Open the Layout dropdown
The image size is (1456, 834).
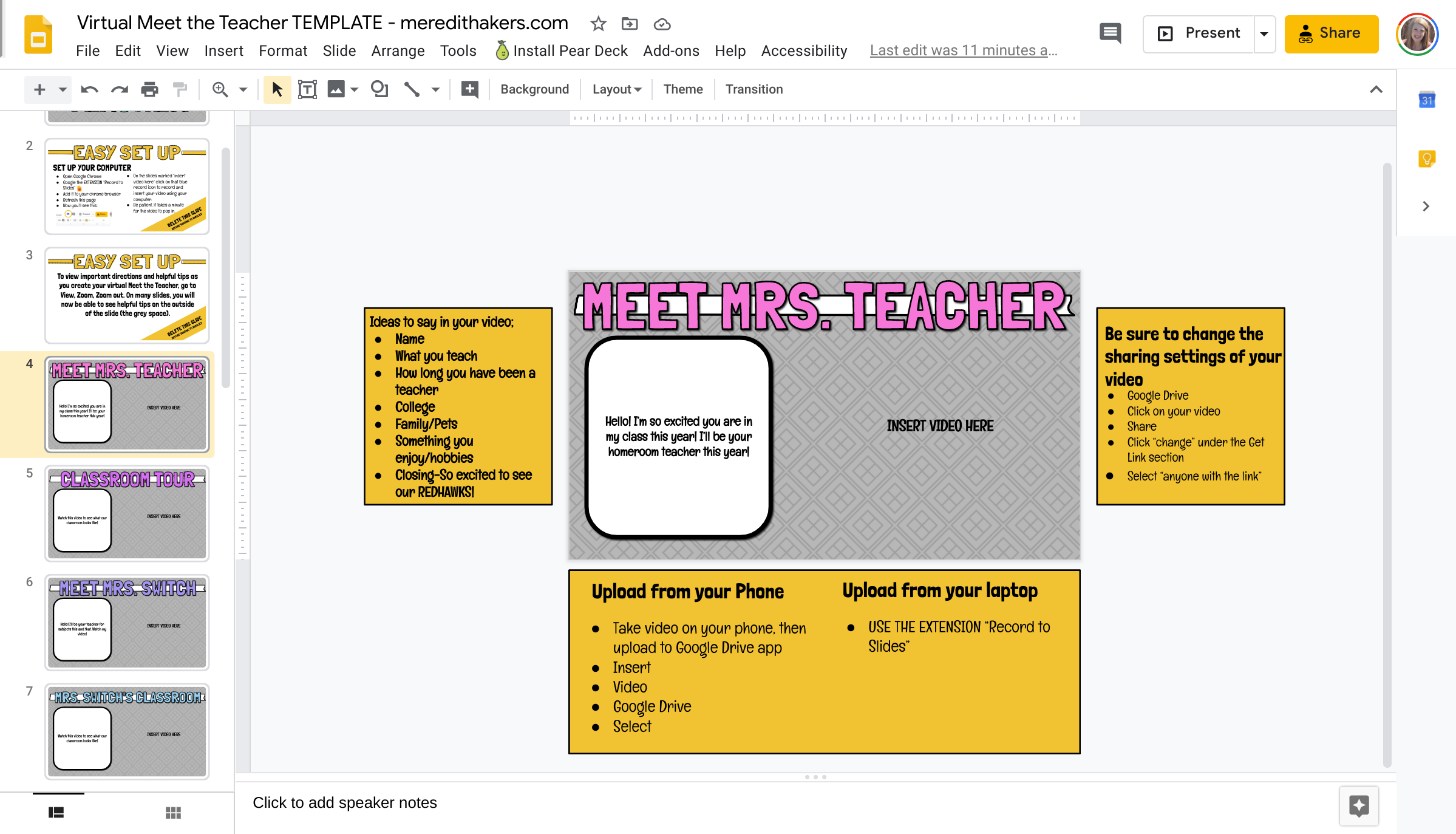616,89
